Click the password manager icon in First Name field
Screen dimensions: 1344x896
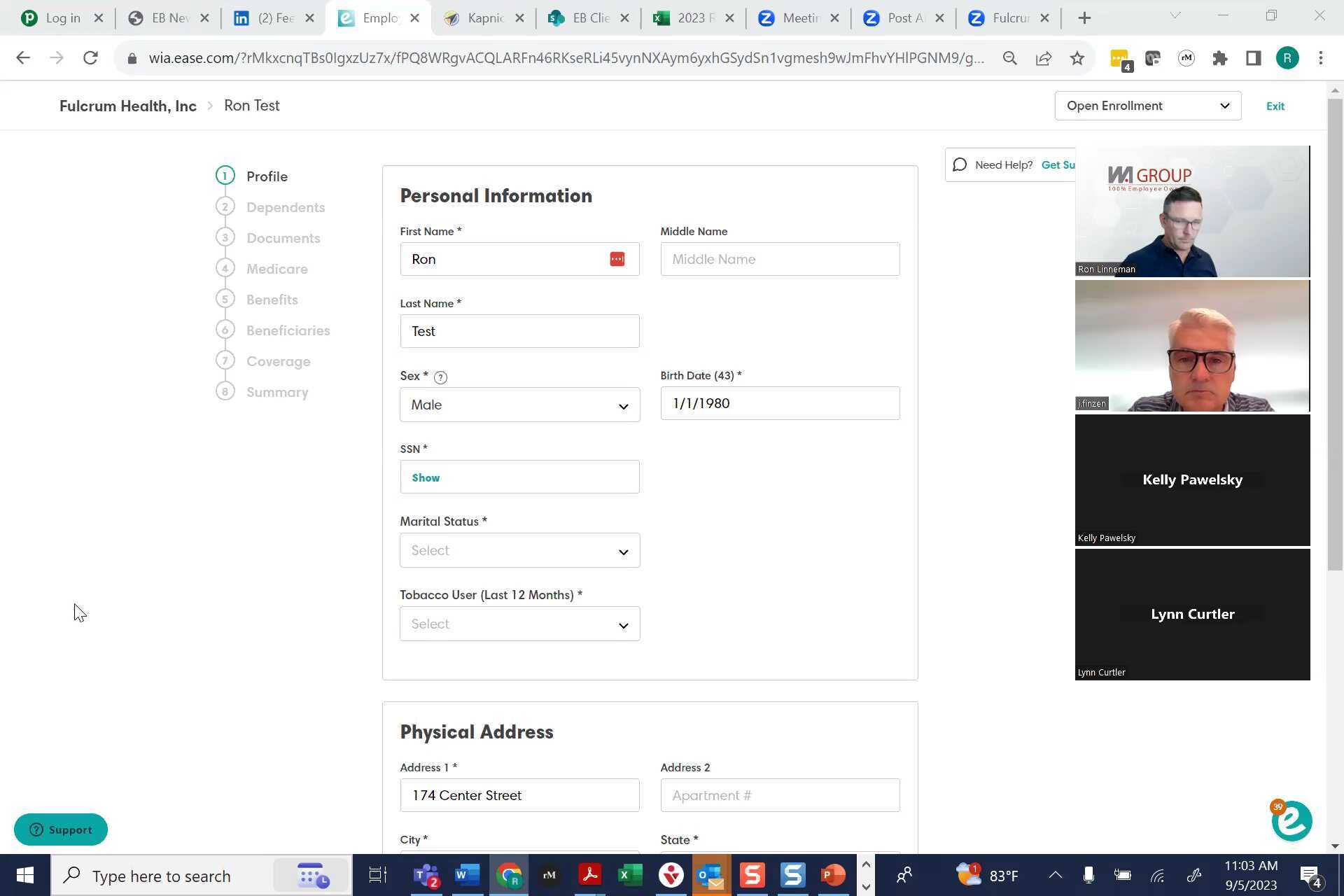[x=617, y=259]
